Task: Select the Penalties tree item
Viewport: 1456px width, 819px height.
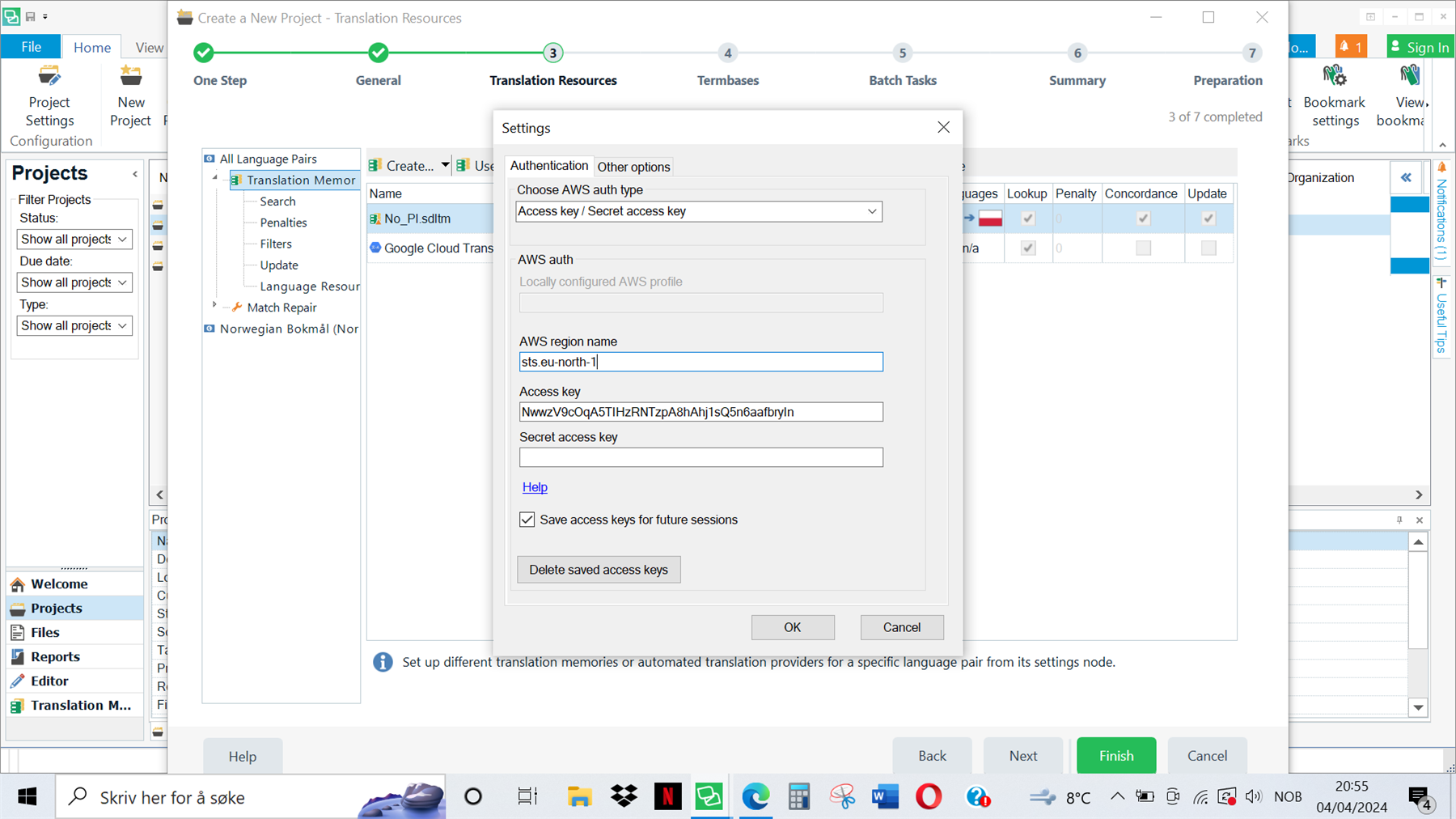Action: coord(283,223)
